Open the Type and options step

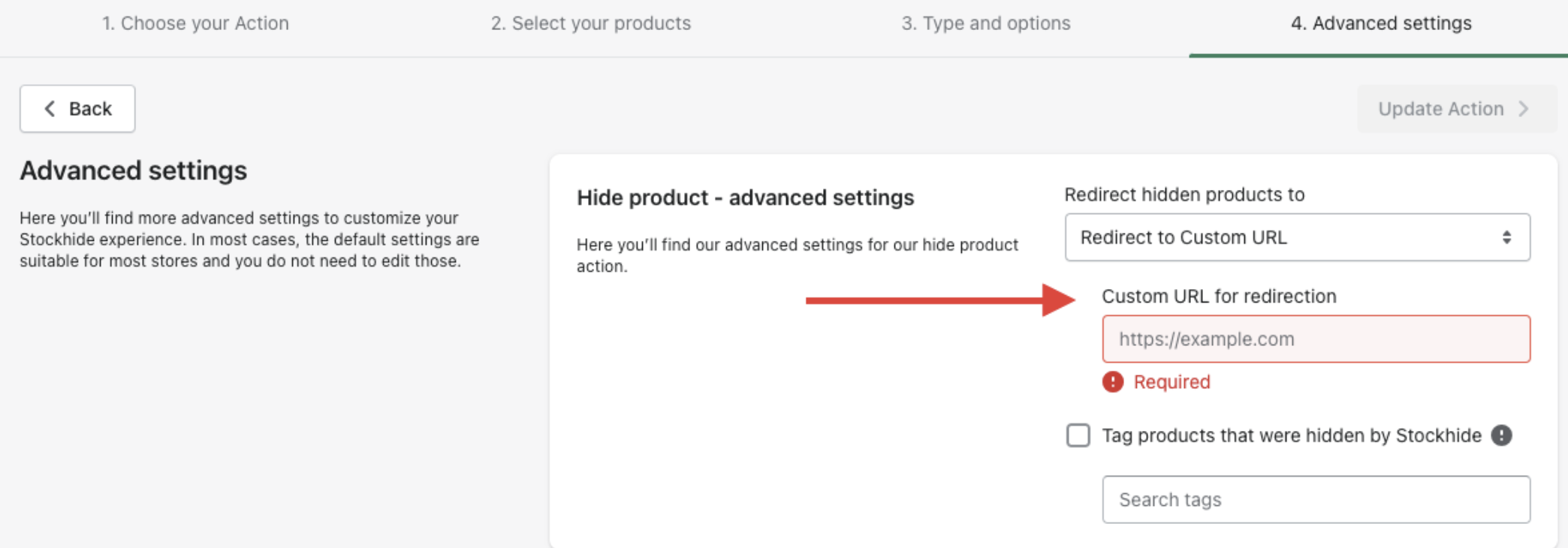(x=986, y=23)
